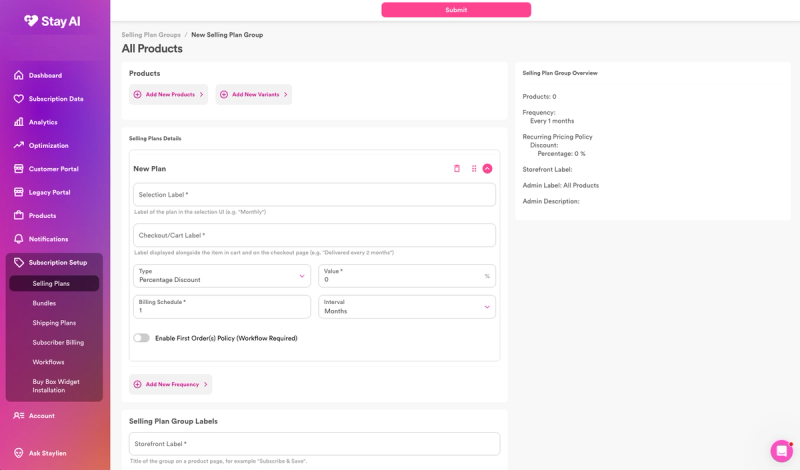Screen dimensions: 800x470
Task: Click the Notifications bell icon
Action: pyautogui.click(x=18, y=239)
